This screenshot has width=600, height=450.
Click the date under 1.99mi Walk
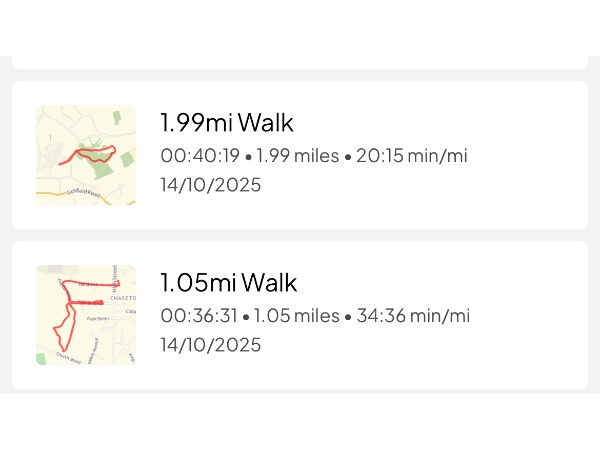(x=210, y=185)
